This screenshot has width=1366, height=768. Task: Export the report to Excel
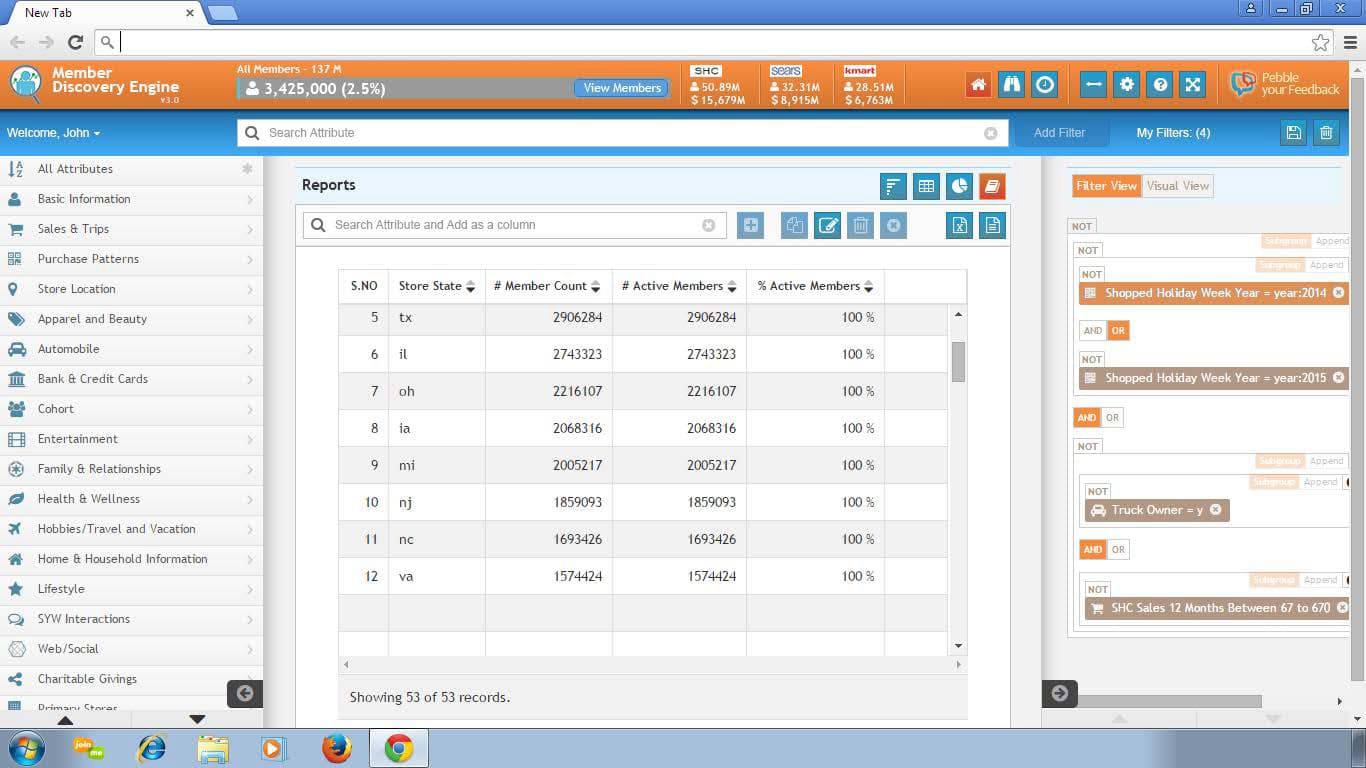pyautogui.click(x=959, y=226)
